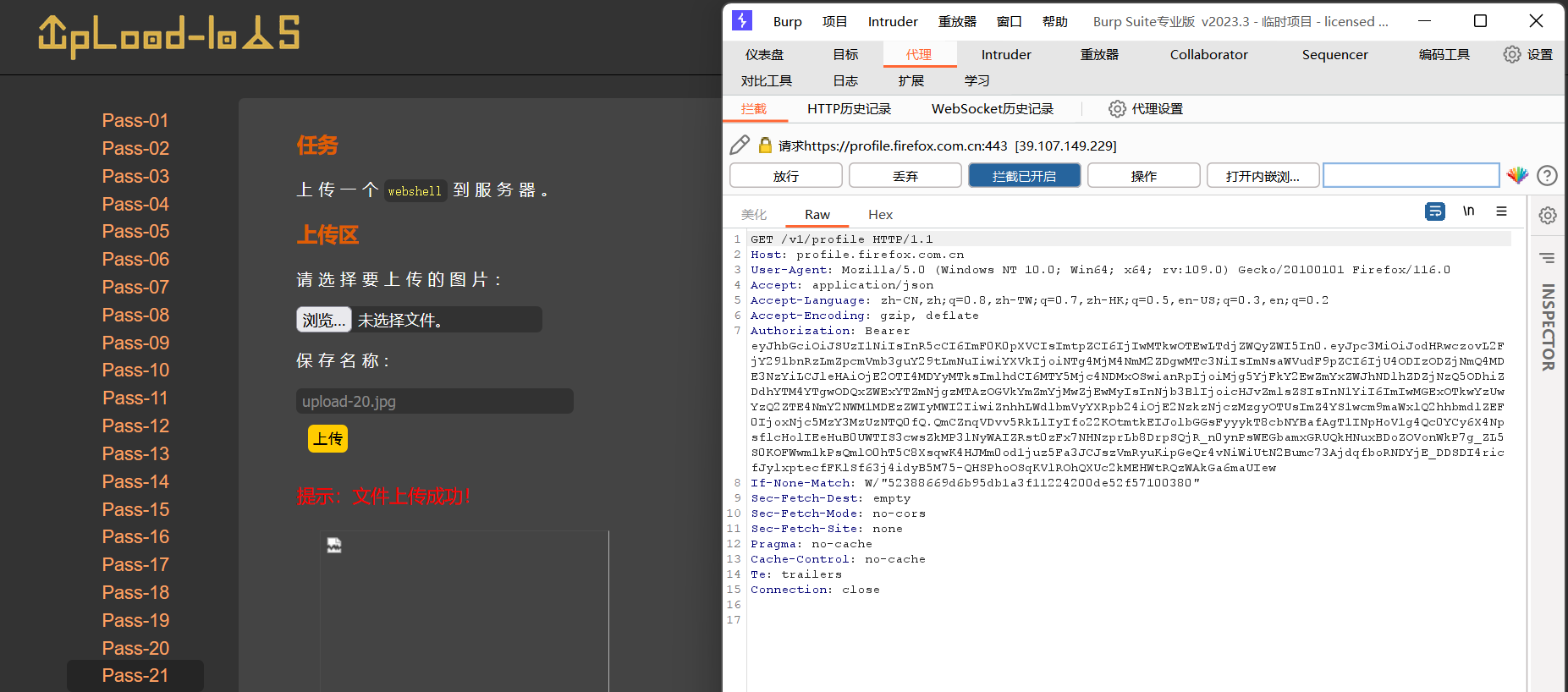
Task: Open the 操作 action menu button
Action: (x=1143, y=175)
